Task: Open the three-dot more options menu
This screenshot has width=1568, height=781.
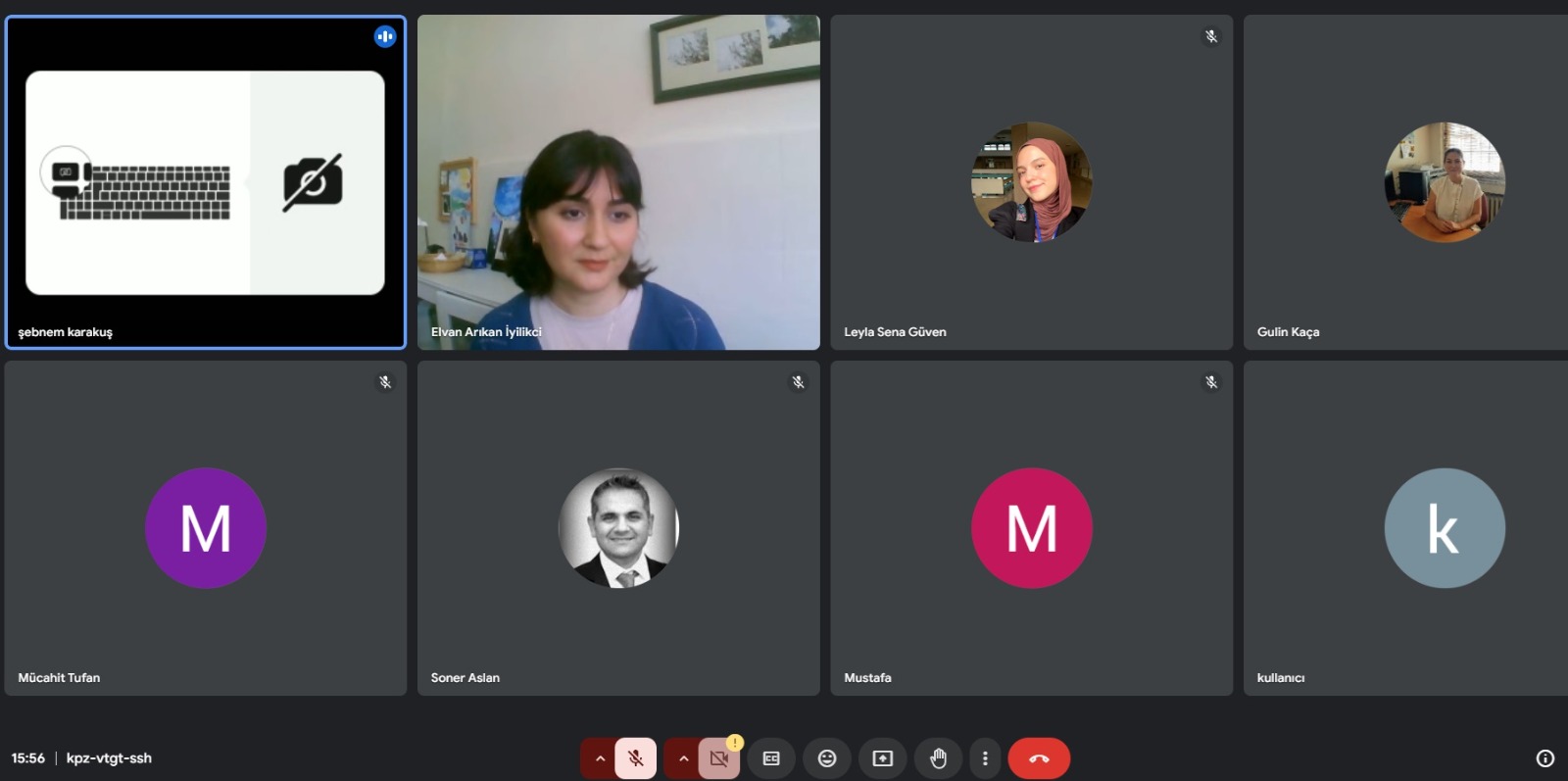Action: tap(985, 758)
